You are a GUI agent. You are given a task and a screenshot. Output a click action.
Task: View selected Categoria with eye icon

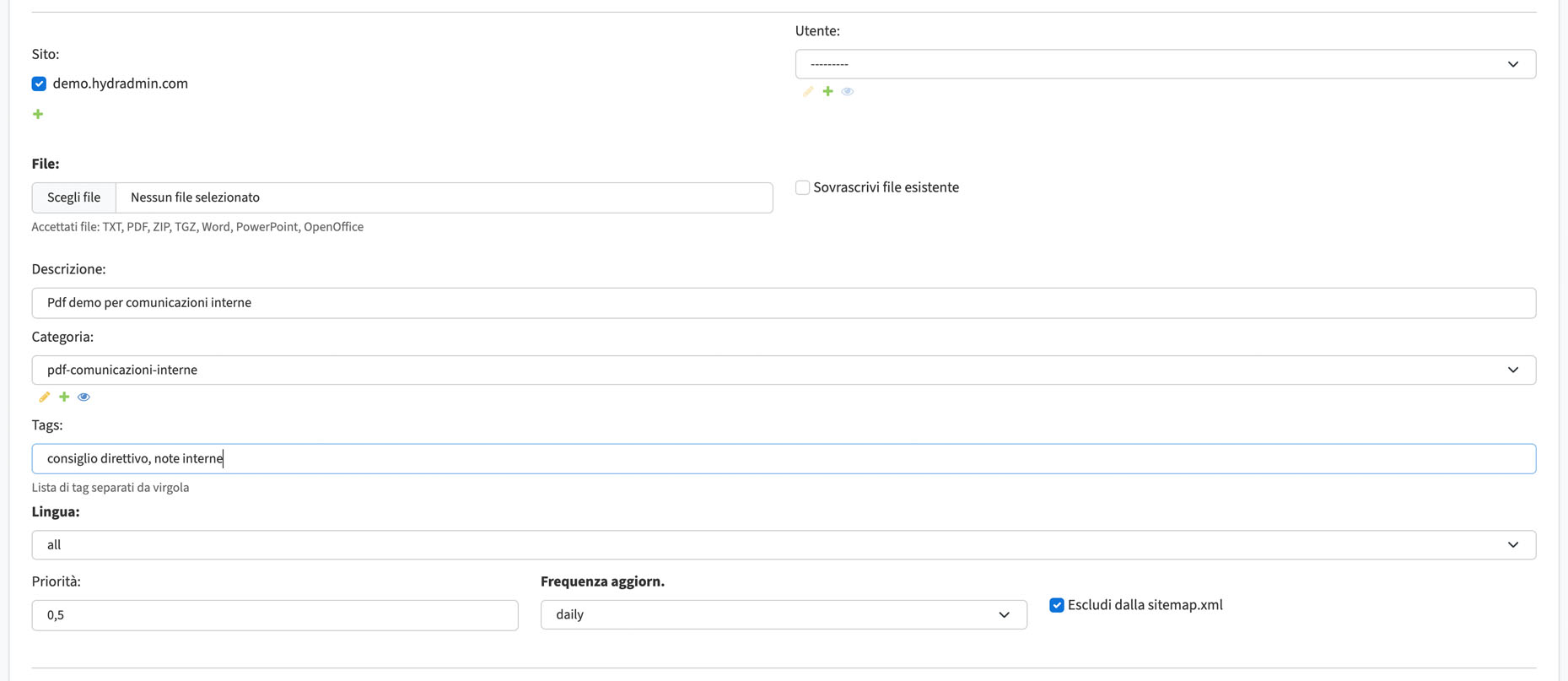click(x=84, y=397)
